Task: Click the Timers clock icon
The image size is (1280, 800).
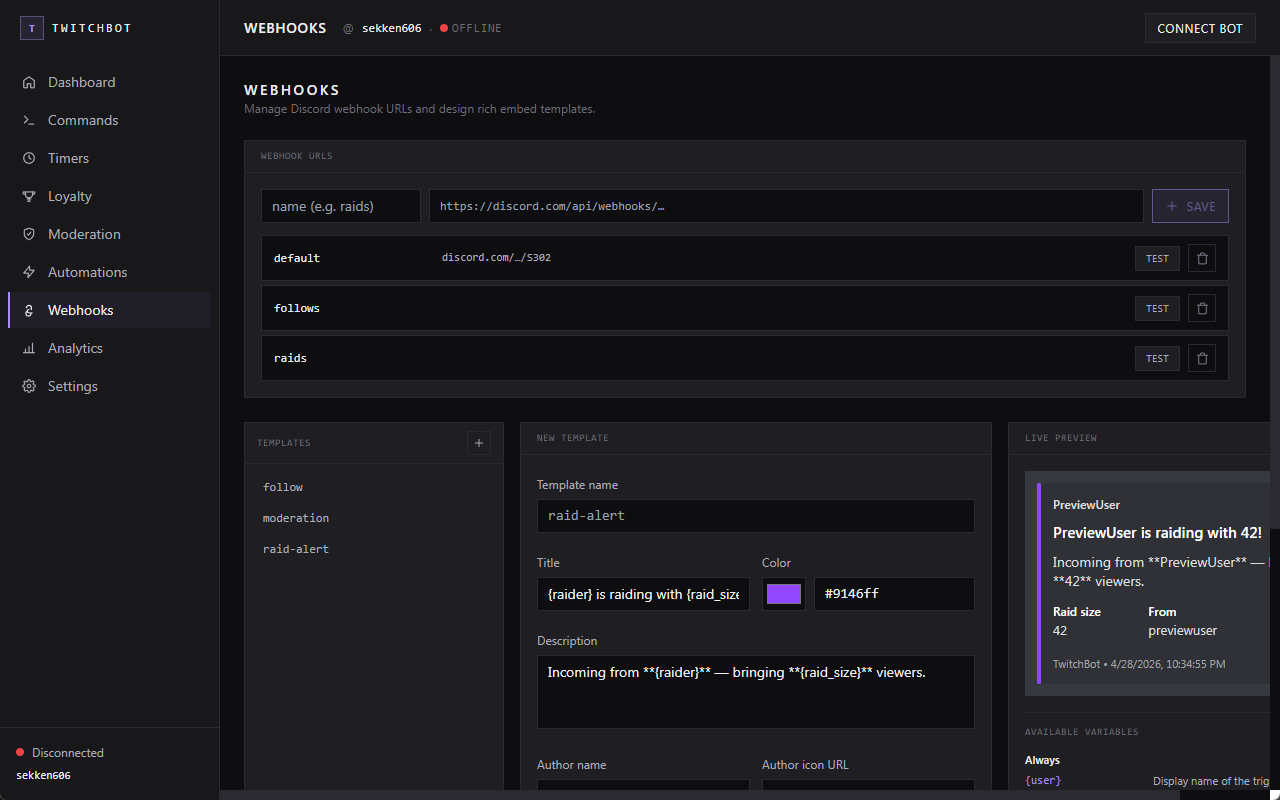Action: pos(29,158)
